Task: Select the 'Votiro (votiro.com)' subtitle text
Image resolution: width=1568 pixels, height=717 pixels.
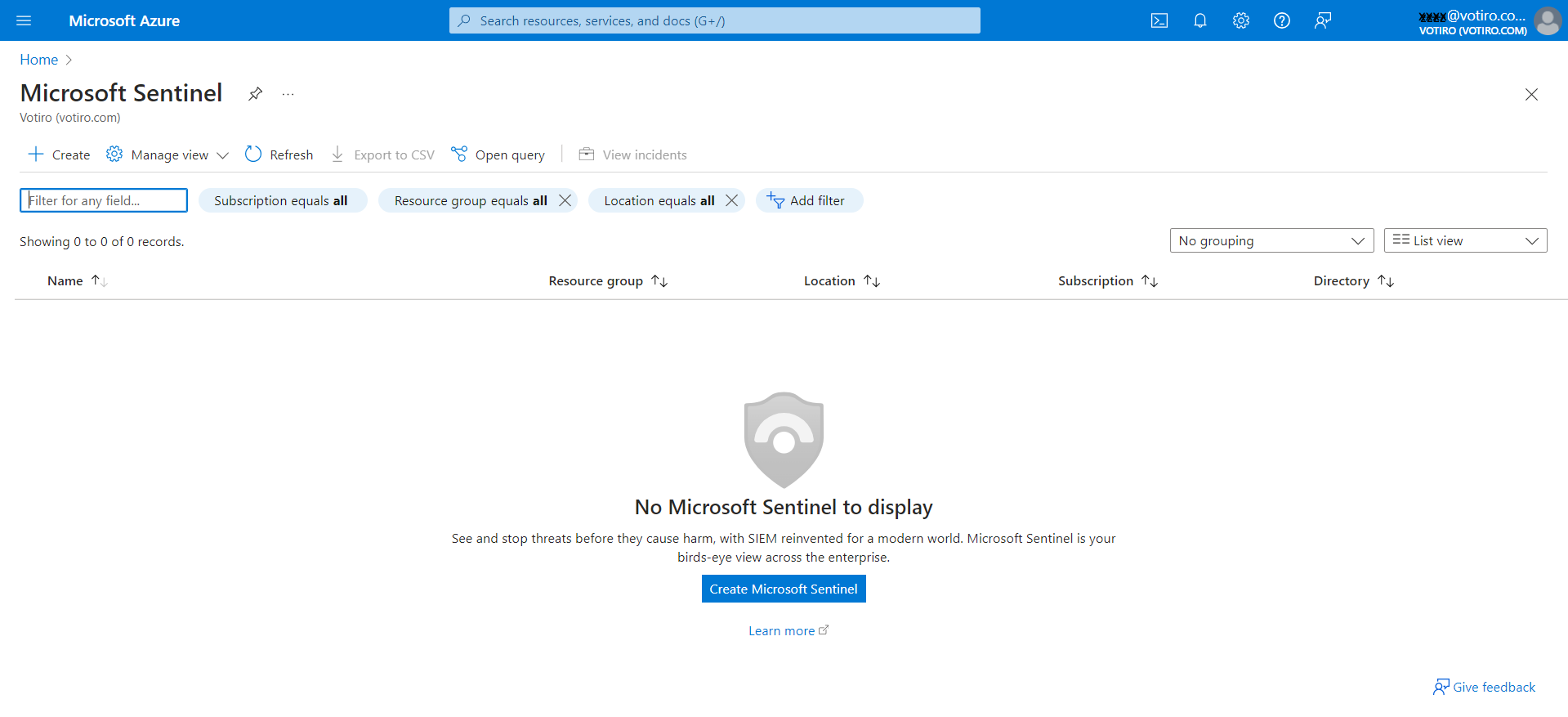Action: (70, 118)
